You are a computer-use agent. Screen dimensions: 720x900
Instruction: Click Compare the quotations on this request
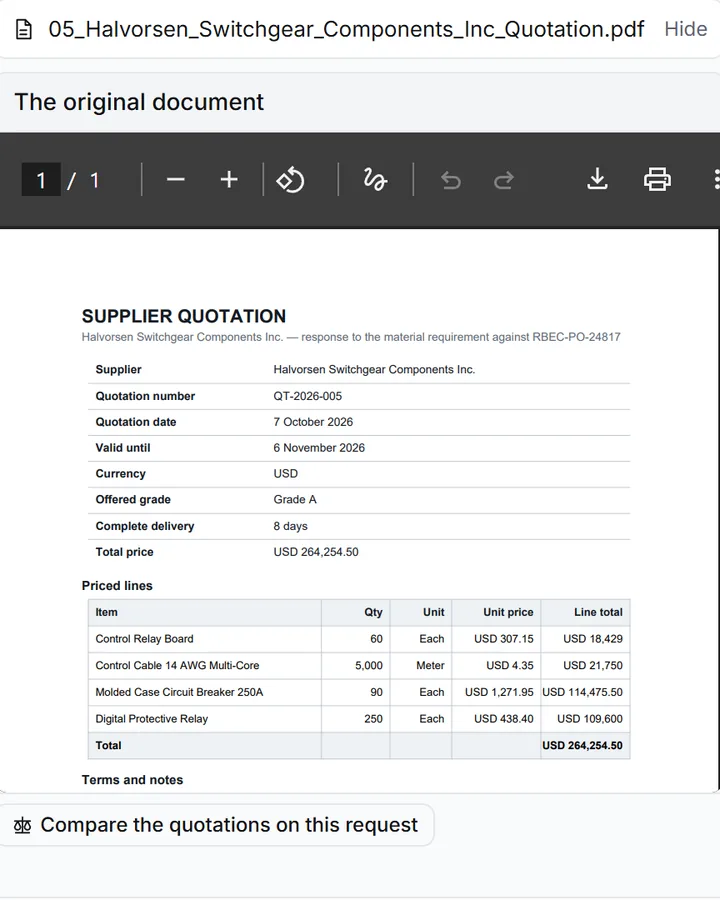click(216, 825)
